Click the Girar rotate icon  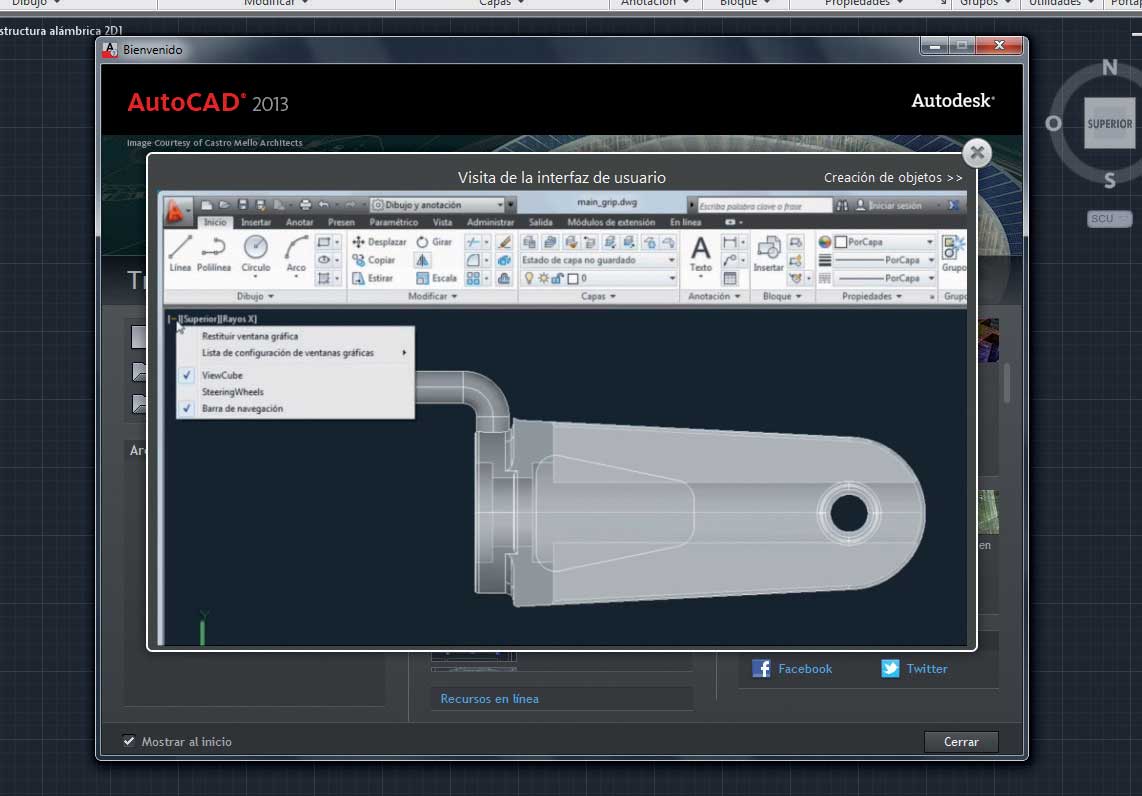point(422,242)
